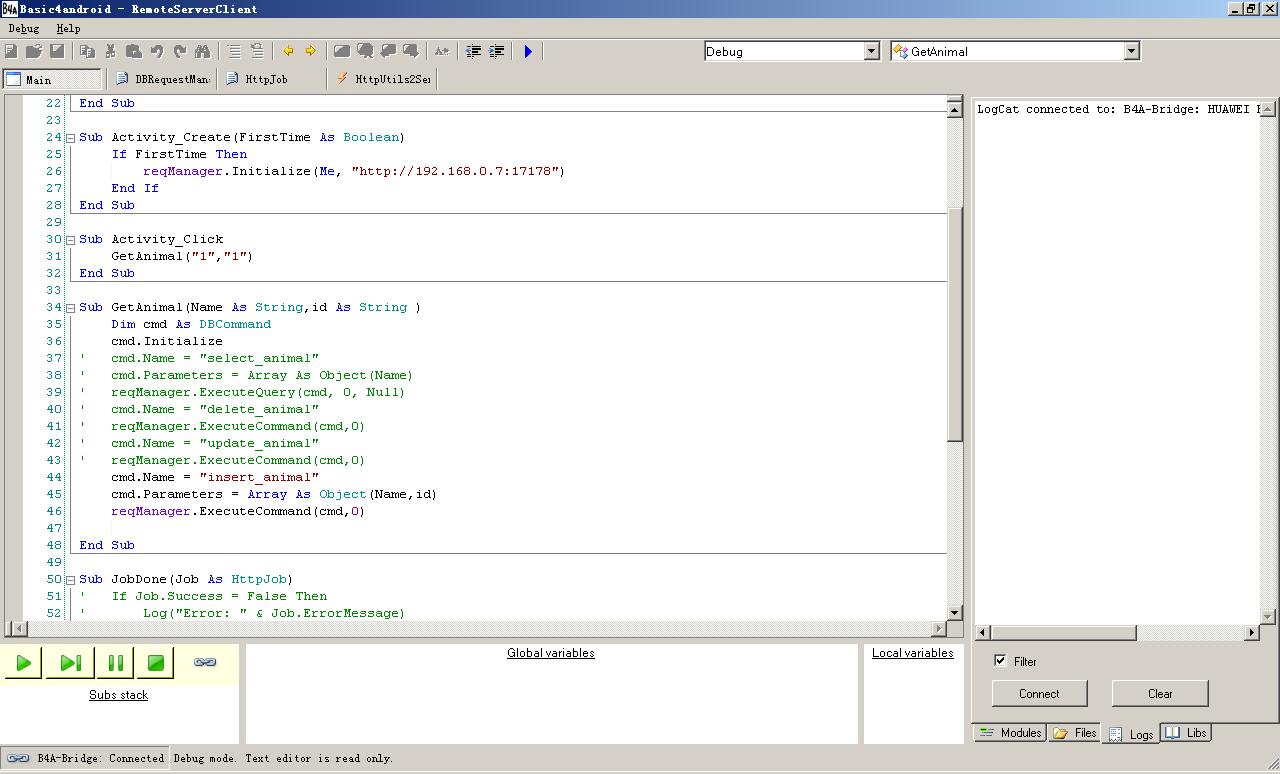Click the yellow navigate back arrow

pyautogui.click(x=288, y=51)
